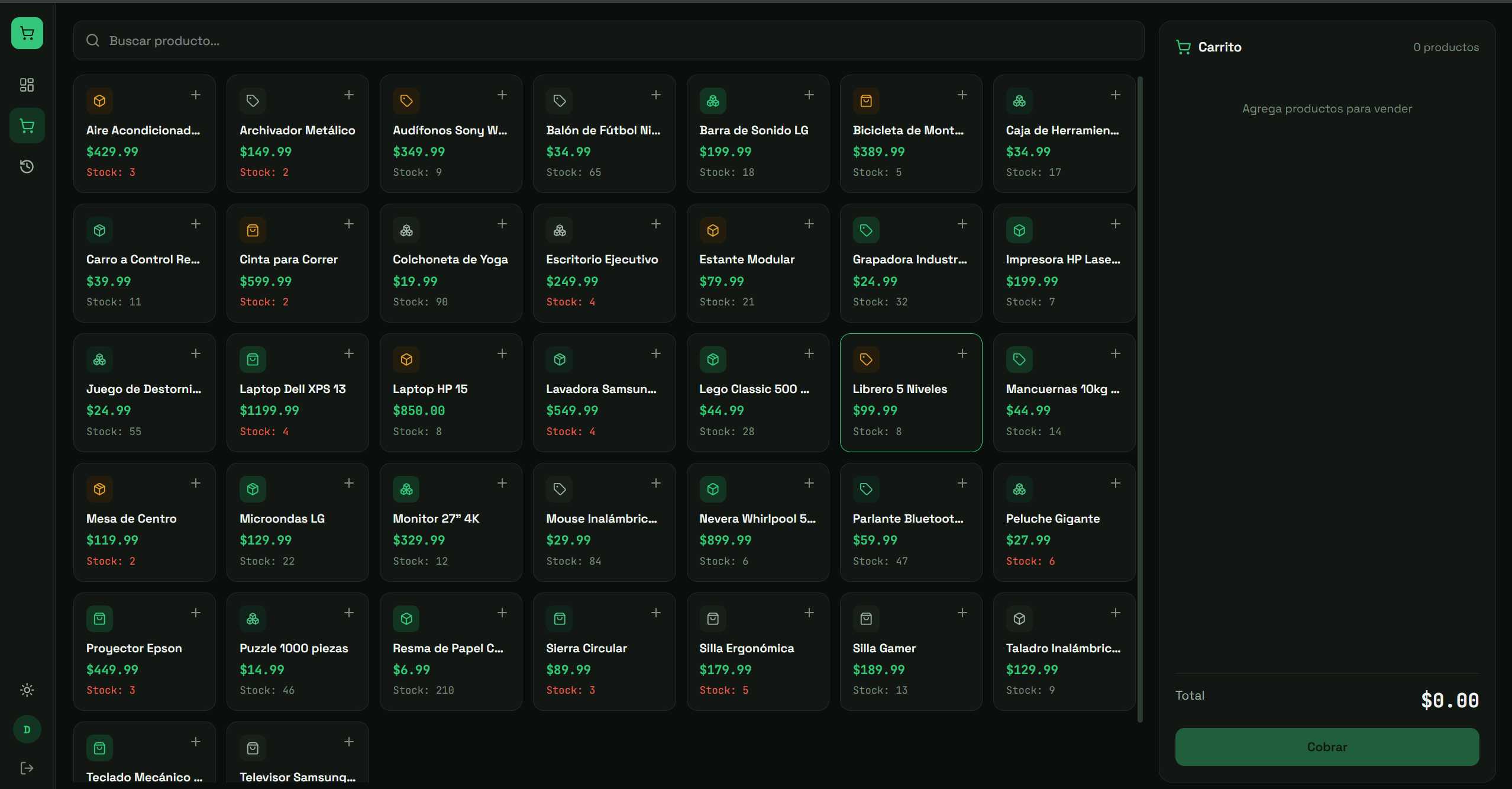Click the Juego de Destornilladores category icon

click(99, 359)
